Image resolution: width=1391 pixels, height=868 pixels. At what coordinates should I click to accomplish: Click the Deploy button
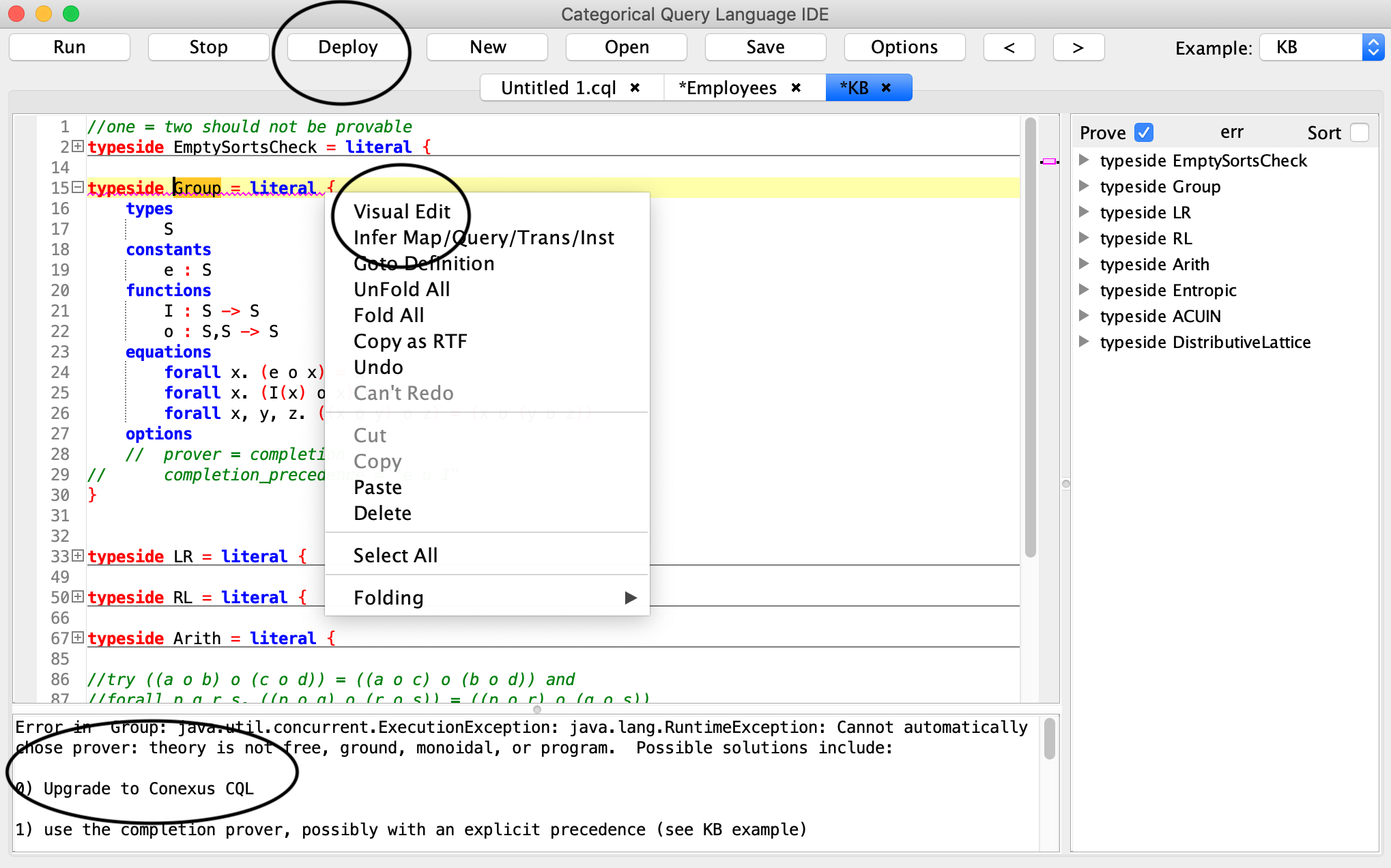tap(348, 47)
